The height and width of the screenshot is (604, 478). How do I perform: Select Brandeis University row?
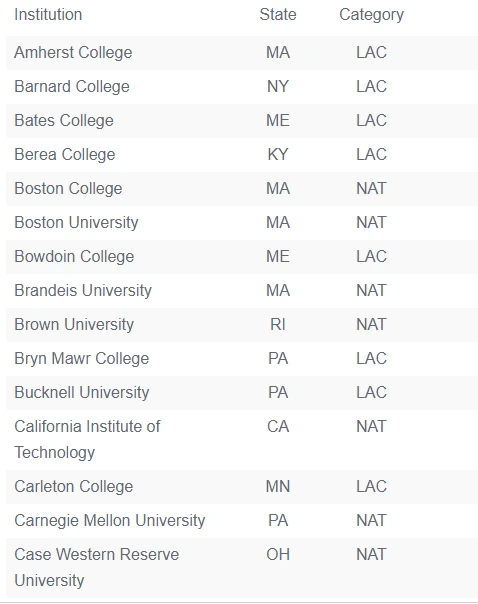click(x=242, y=291)
